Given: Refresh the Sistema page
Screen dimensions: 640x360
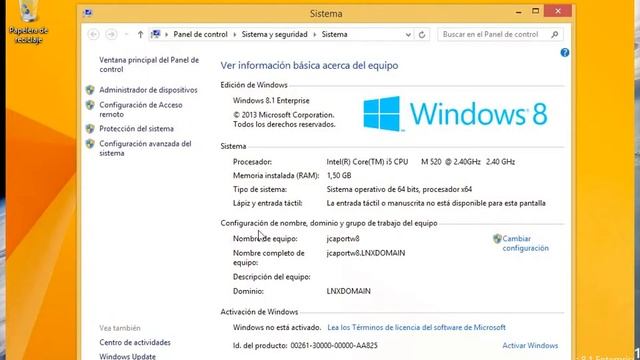Looking at the screenshot, I should 422,35.
